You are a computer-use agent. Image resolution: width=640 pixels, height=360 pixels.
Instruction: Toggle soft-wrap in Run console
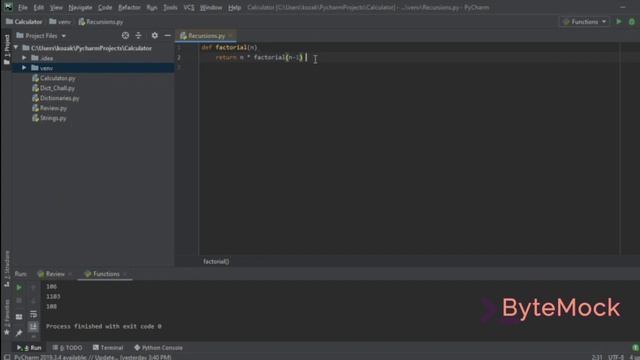pos(33,314)
